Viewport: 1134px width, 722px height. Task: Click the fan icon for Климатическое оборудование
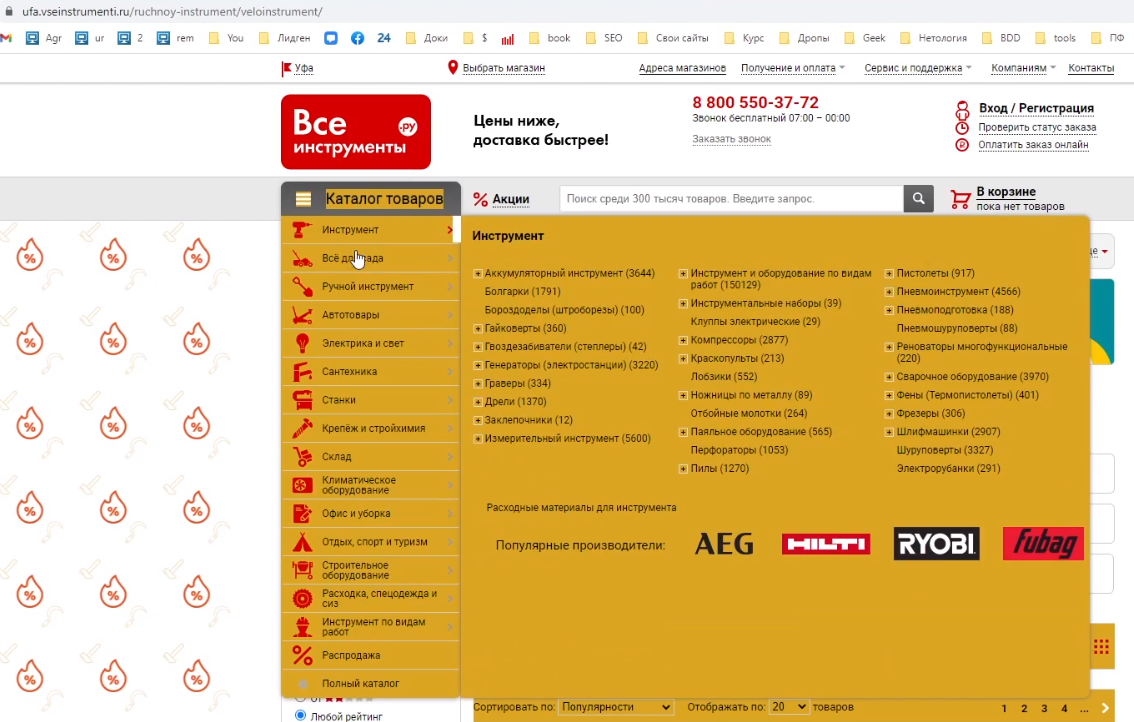click(x=302, y=485)
